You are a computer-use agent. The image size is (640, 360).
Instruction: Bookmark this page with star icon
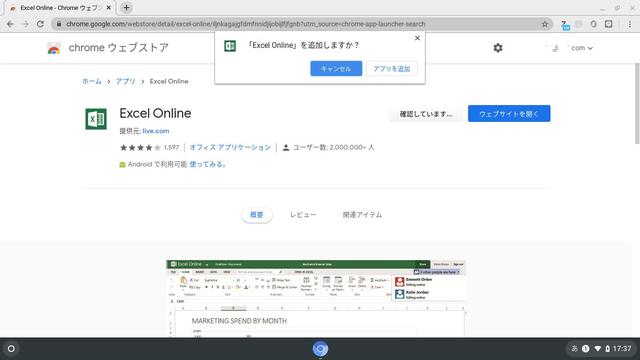[x=545, y=24]
